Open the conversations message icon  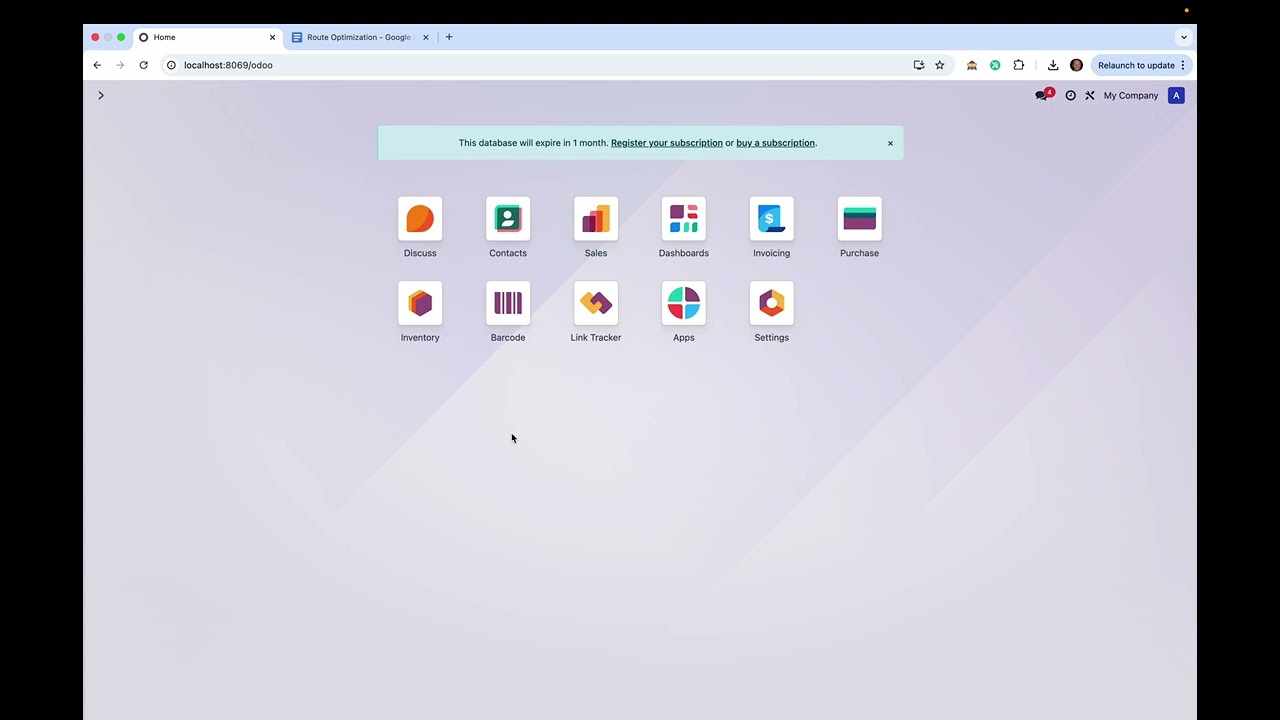coord(1042,96)
